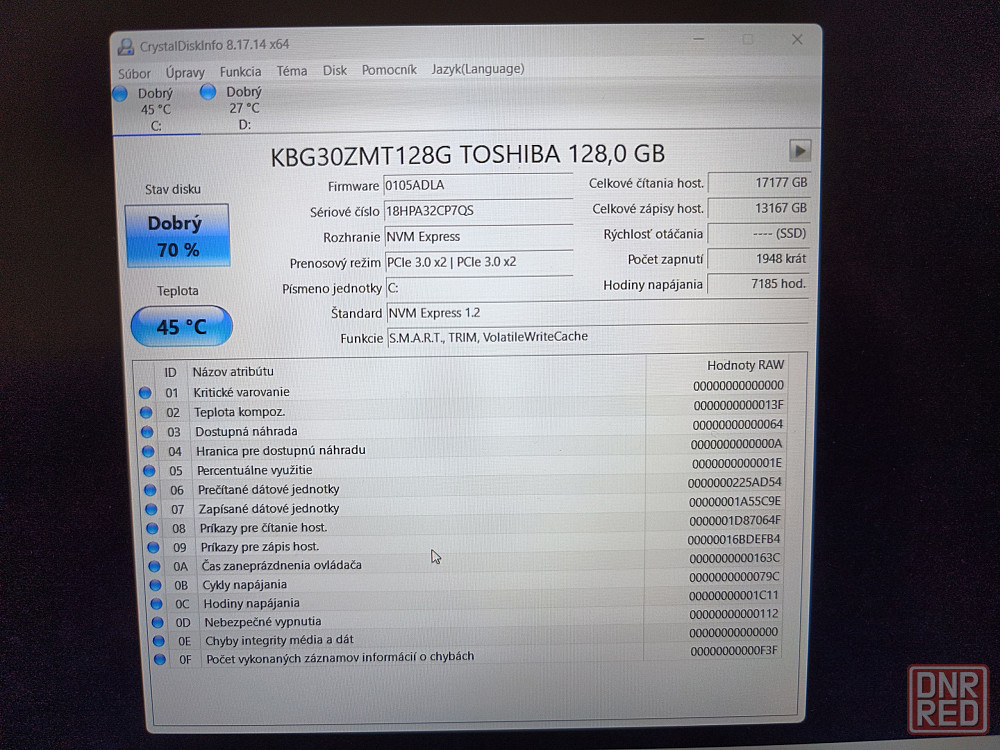Open the Funkcia menu

tap(240, 71)
